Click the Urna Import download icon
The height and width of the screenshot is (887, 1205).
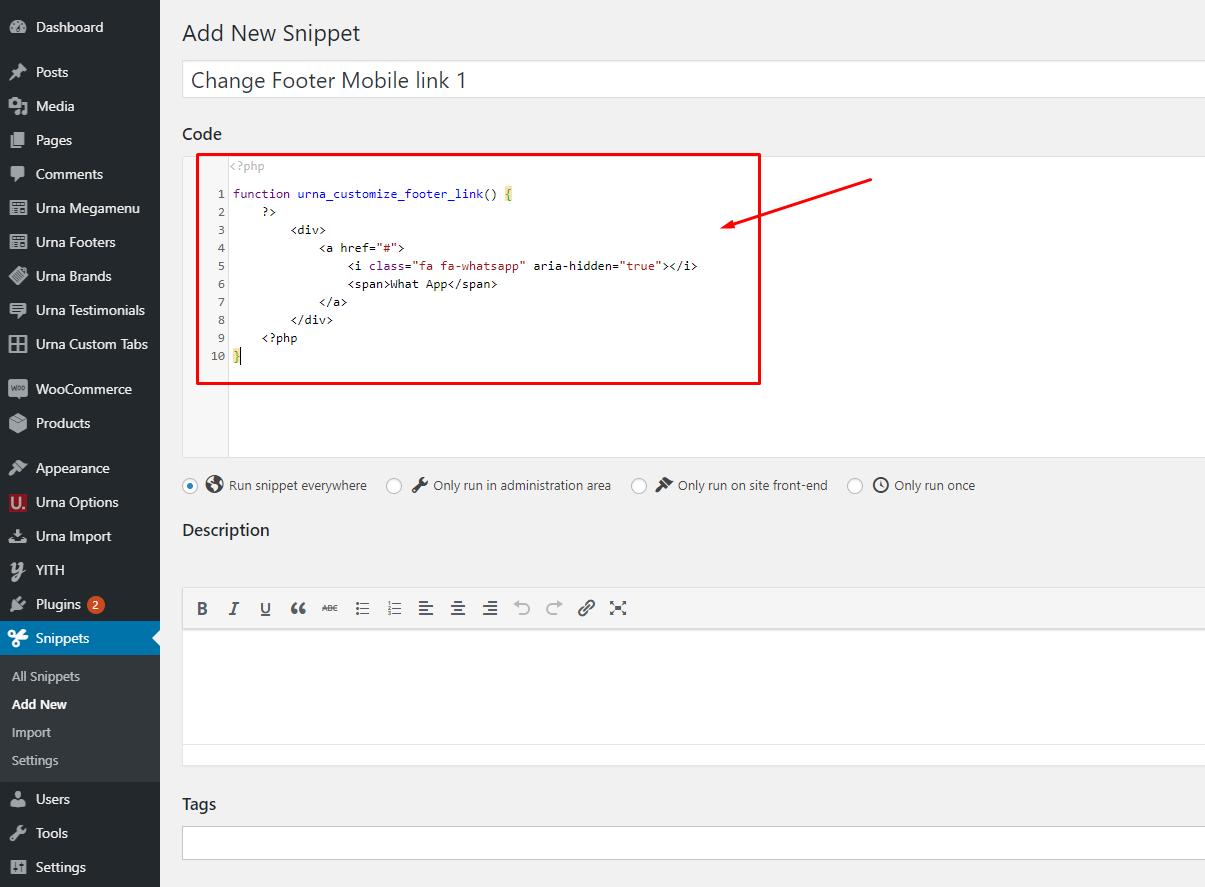[x=18, y=536]
